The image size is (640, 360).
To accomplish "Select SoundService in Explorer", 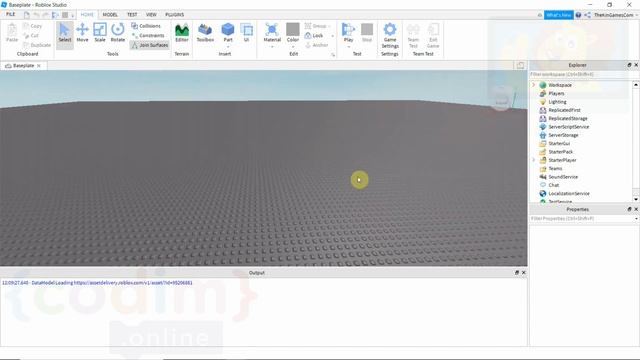I will coord(562,177).
